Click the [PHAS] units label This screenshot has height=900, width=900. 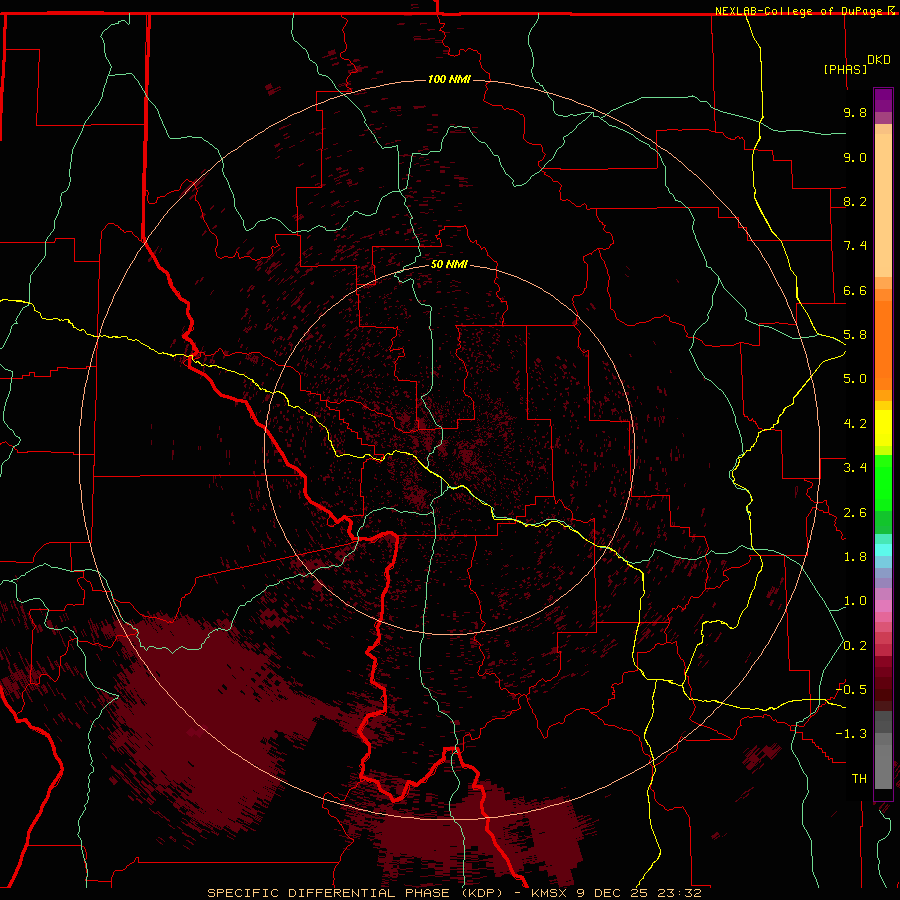tap(845, 69)
